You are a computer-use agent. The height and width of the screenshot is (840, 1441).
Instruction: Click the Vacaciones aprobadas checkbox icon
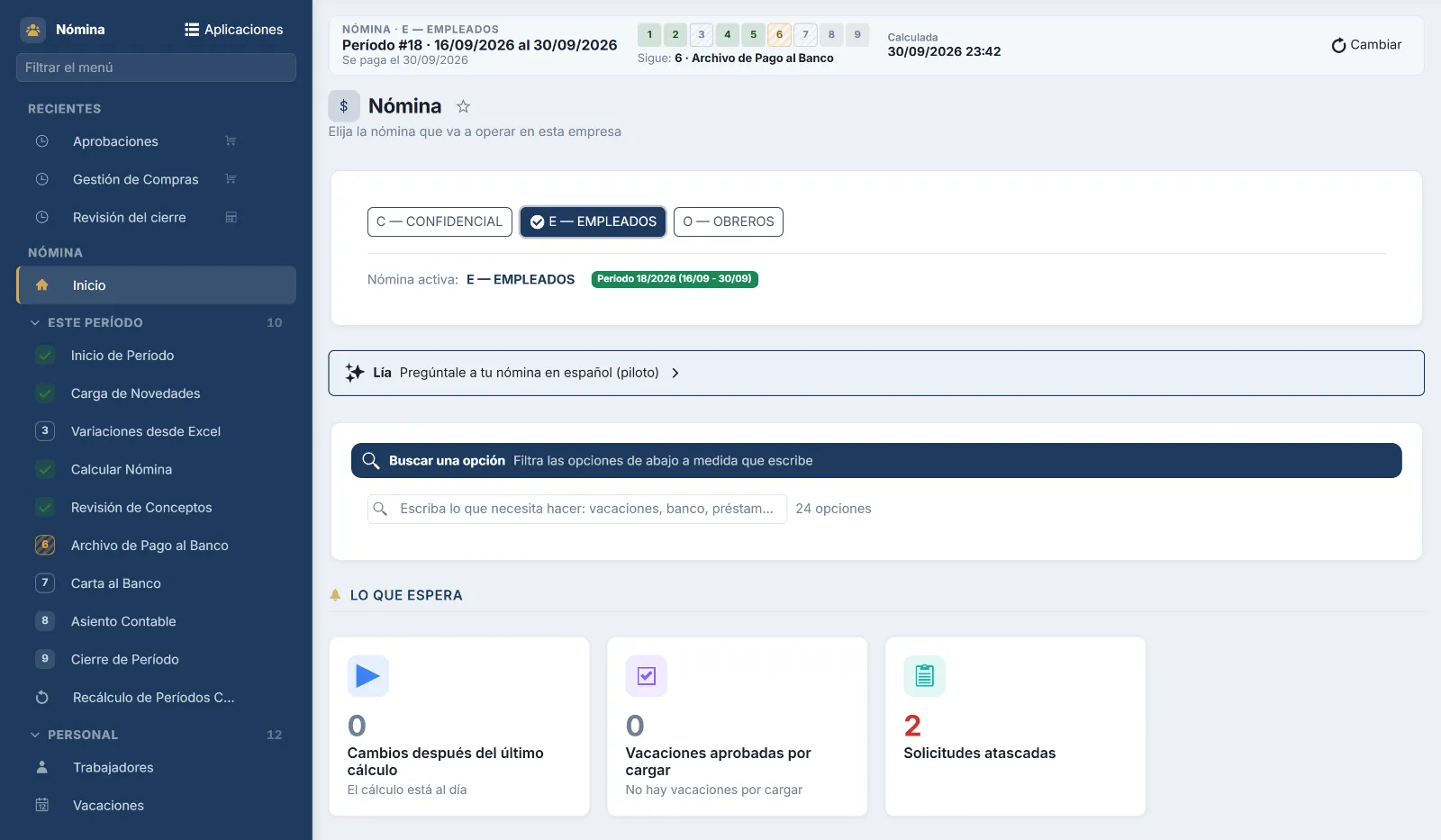647,676
